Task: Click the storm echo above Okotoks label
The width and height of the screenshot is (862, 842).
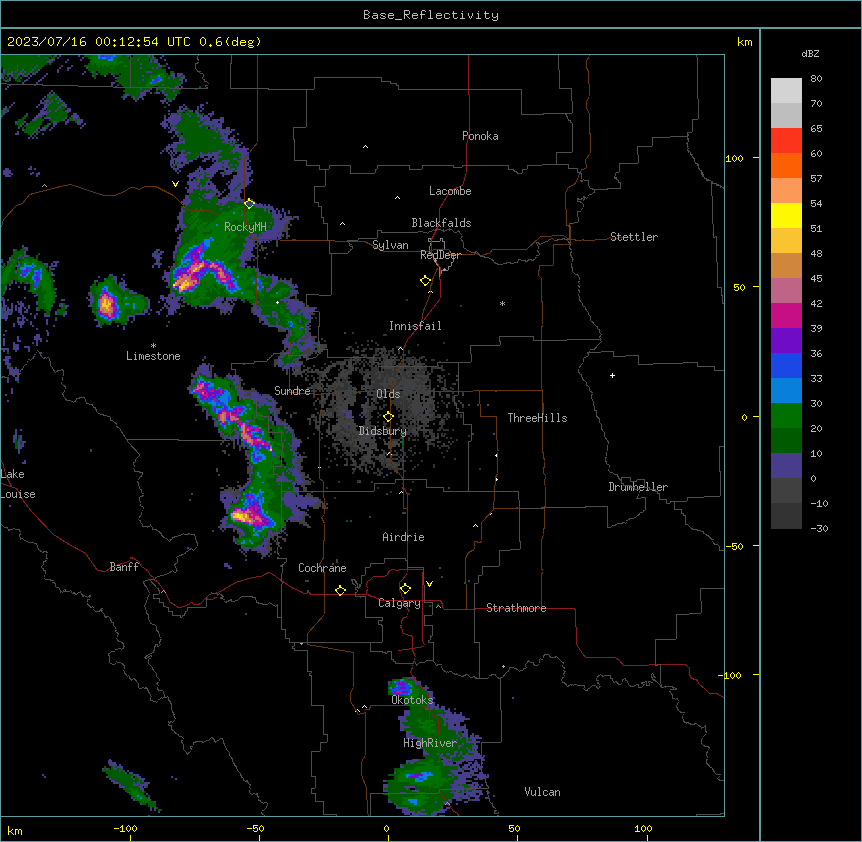Action: 401,687
